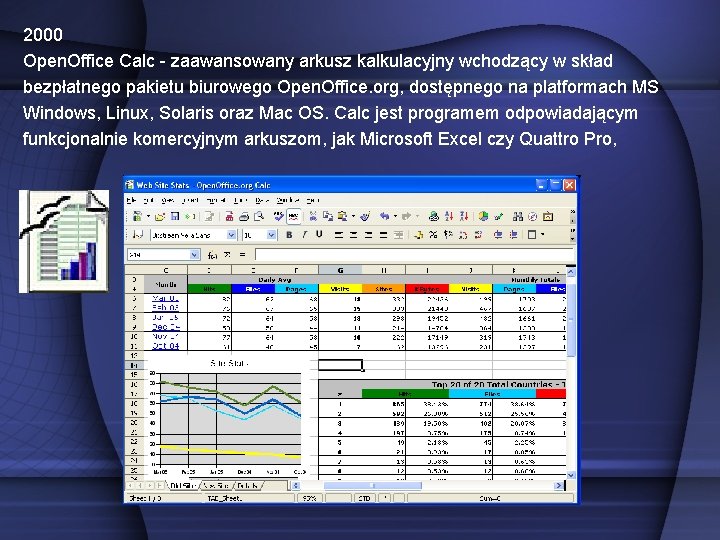The height and width of the screenshot is (540, 720).
Task: Click the Site Stats line chart
Action: tap(228, 416)
